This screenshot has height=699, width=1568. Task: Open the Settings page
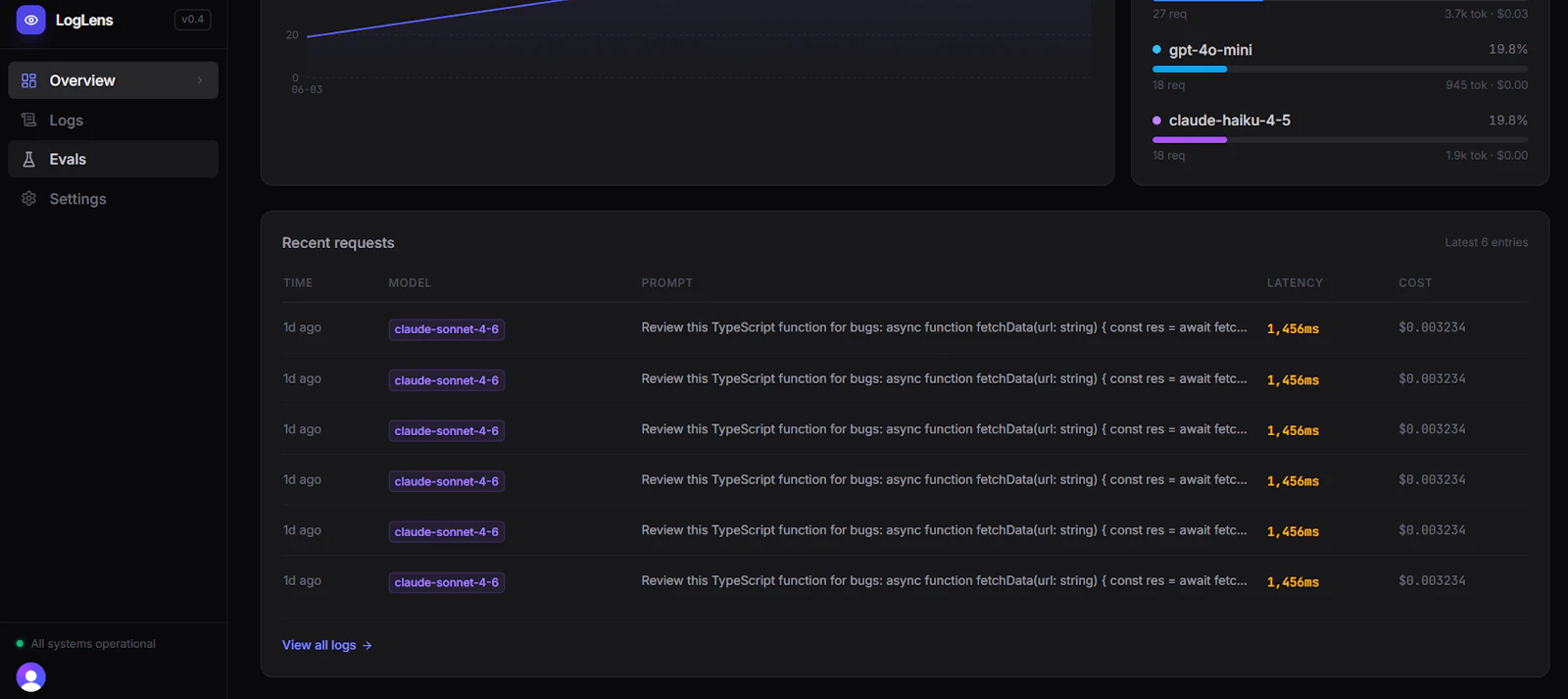(x=113, y=199)
